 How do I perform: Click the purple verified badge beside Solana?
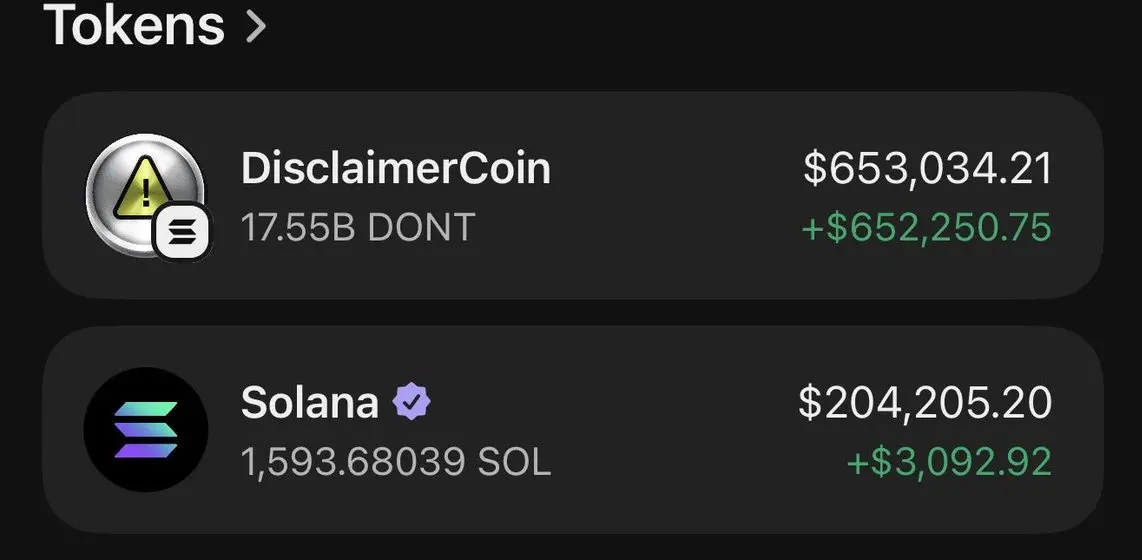click(411, 403)
